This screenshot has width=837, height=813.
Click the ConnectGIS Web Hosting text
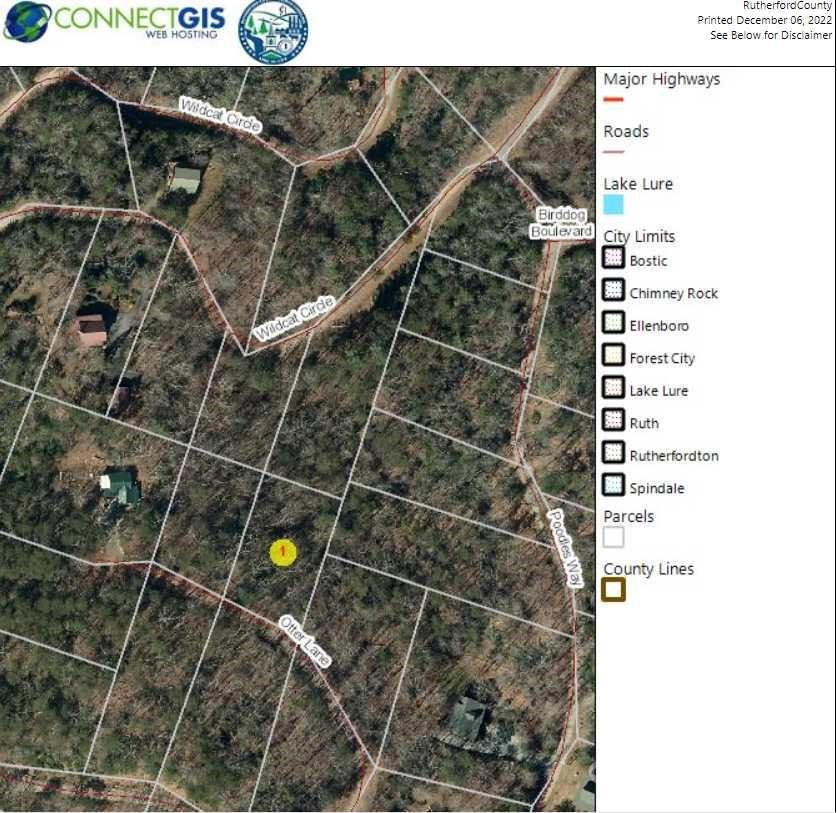(140, 21)
